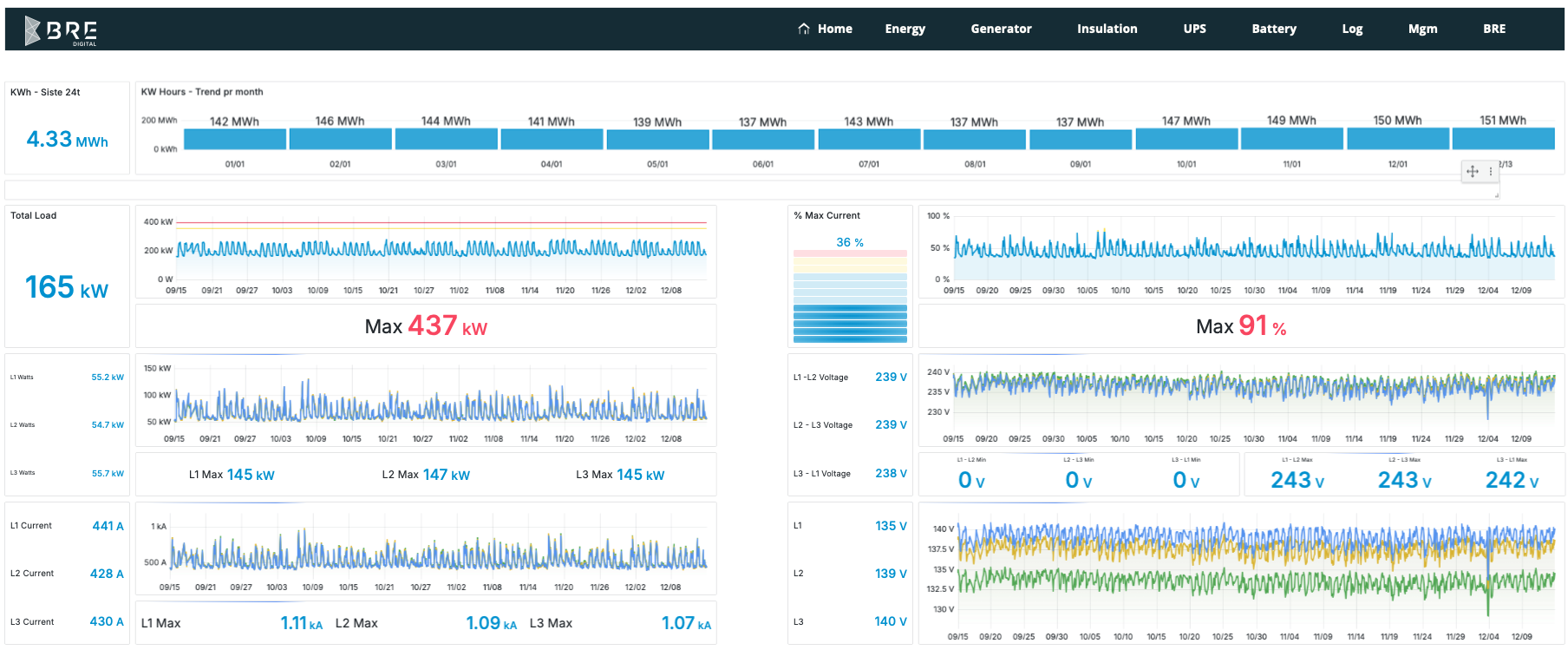The image size is (1568, 650).
Task: Click KW Hours - Trend pr month title
Action: tap(202, 92)
